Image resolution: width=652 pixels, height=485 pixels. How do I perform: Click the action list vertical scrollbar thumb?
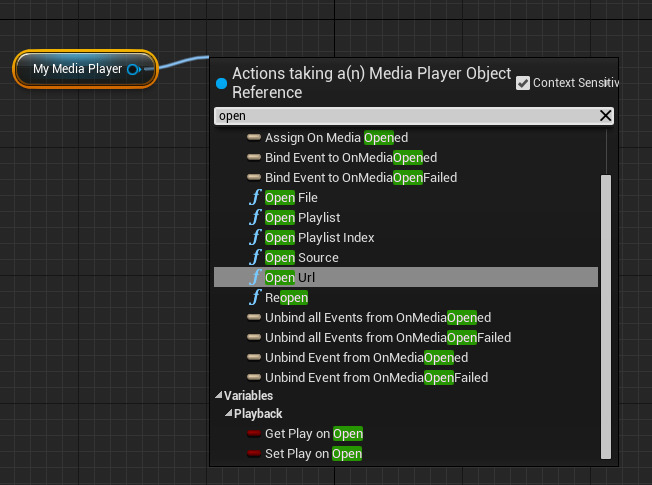[x=606, y=317]
